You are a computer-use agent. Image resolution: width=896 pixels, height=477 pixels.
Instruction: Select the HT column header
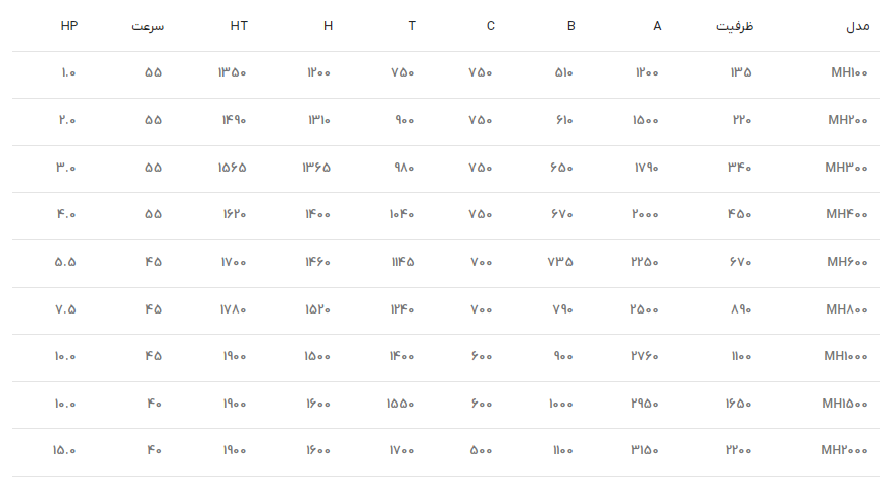[239, 26]
